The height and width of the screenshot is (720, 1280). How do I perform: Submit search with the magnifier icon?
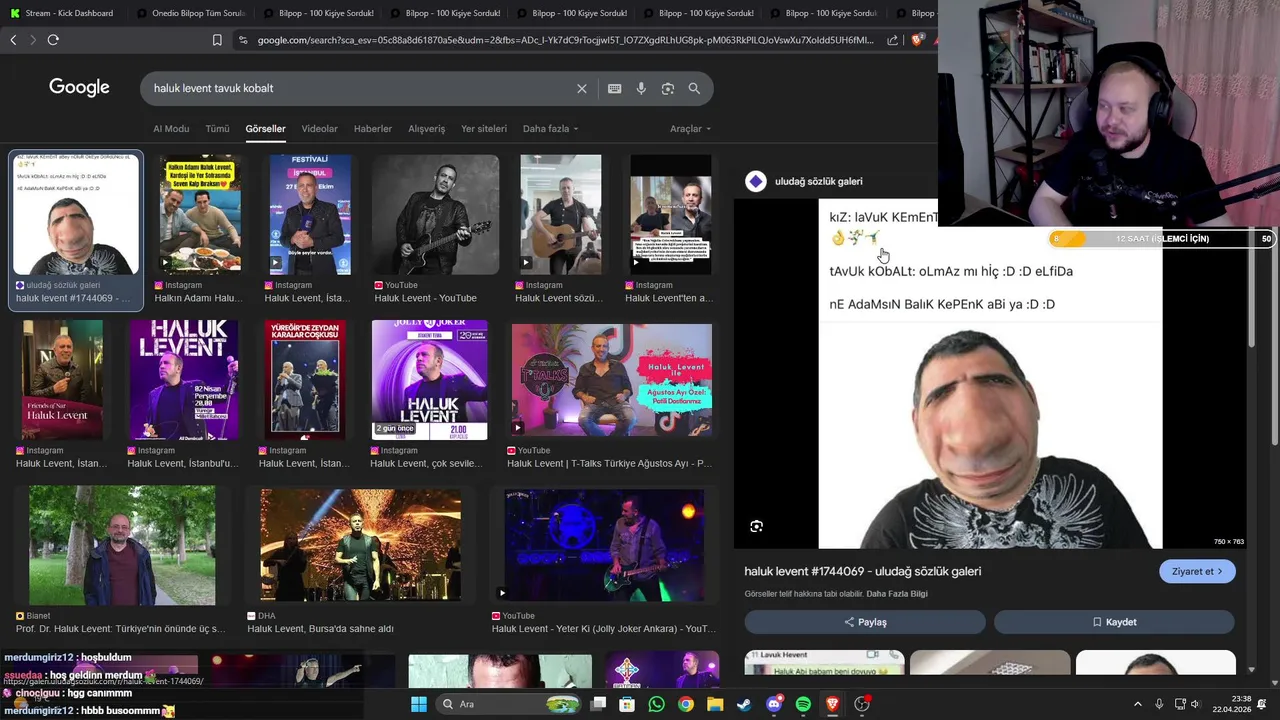[694, 88]
